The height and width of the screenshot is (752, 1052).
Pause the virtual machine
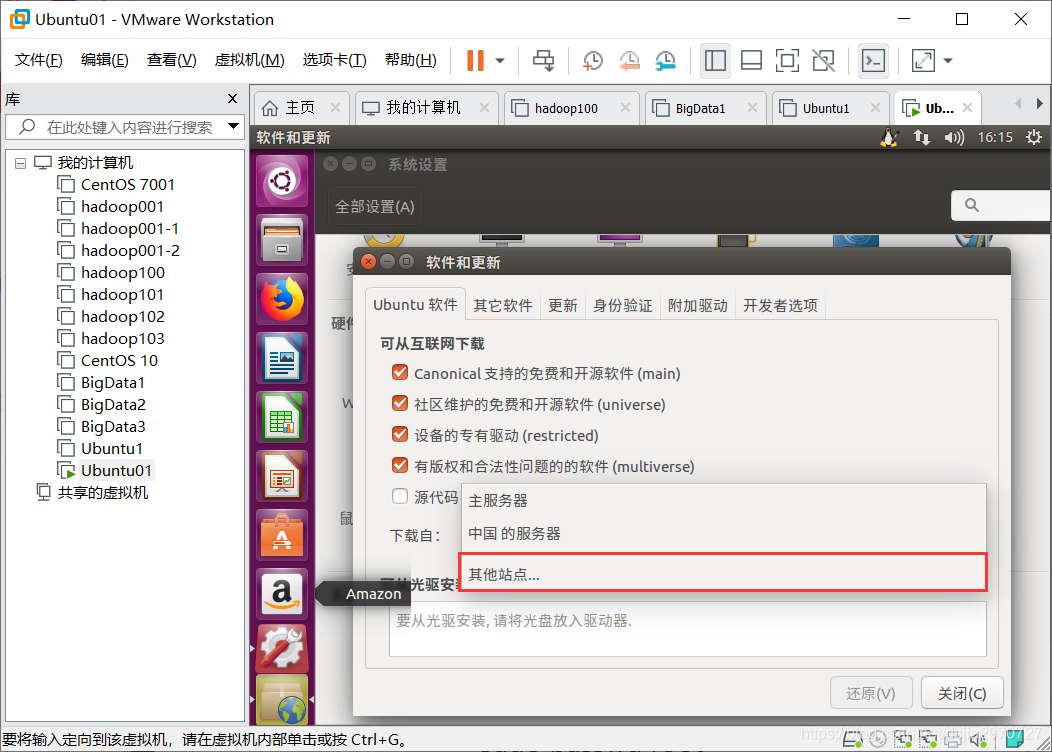(475, 60)
